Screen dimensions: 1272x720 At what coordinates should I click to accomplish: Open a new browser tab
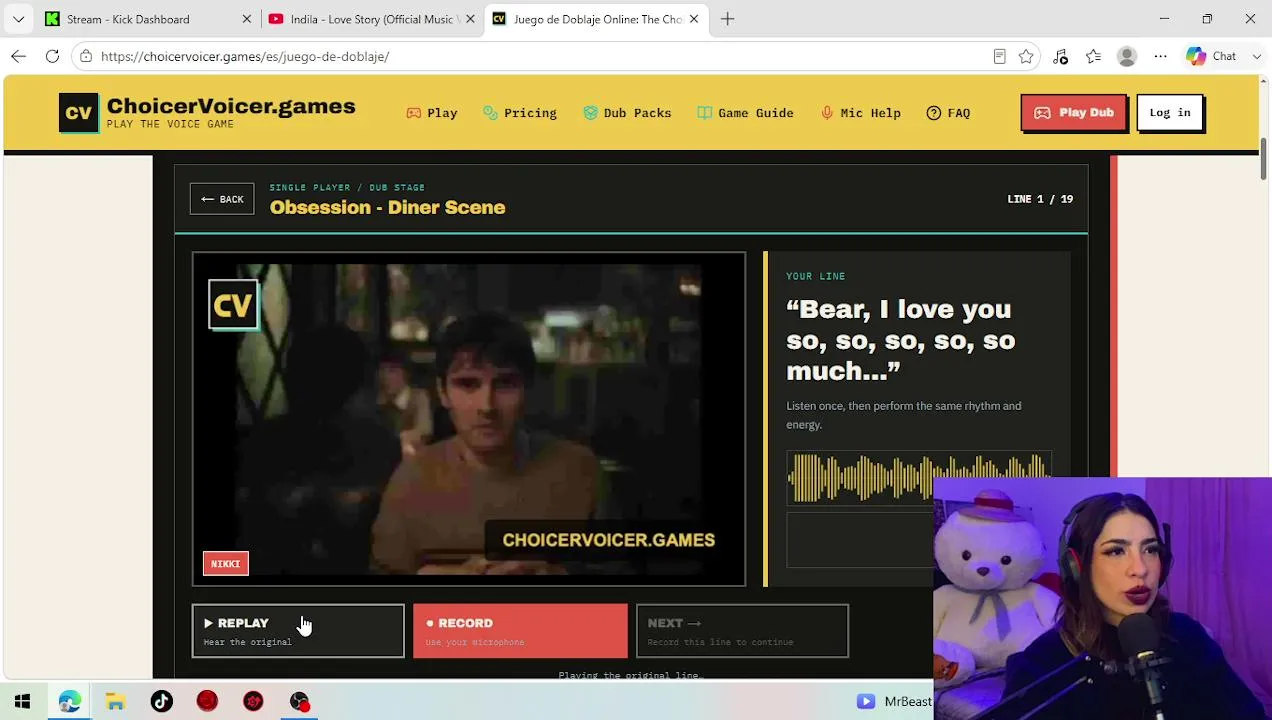728,19
